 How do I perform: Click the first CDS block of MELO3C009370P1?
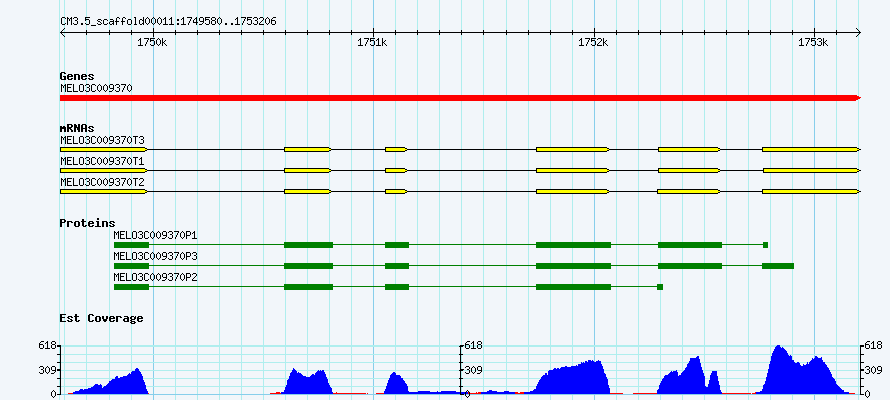pos(131,245)
